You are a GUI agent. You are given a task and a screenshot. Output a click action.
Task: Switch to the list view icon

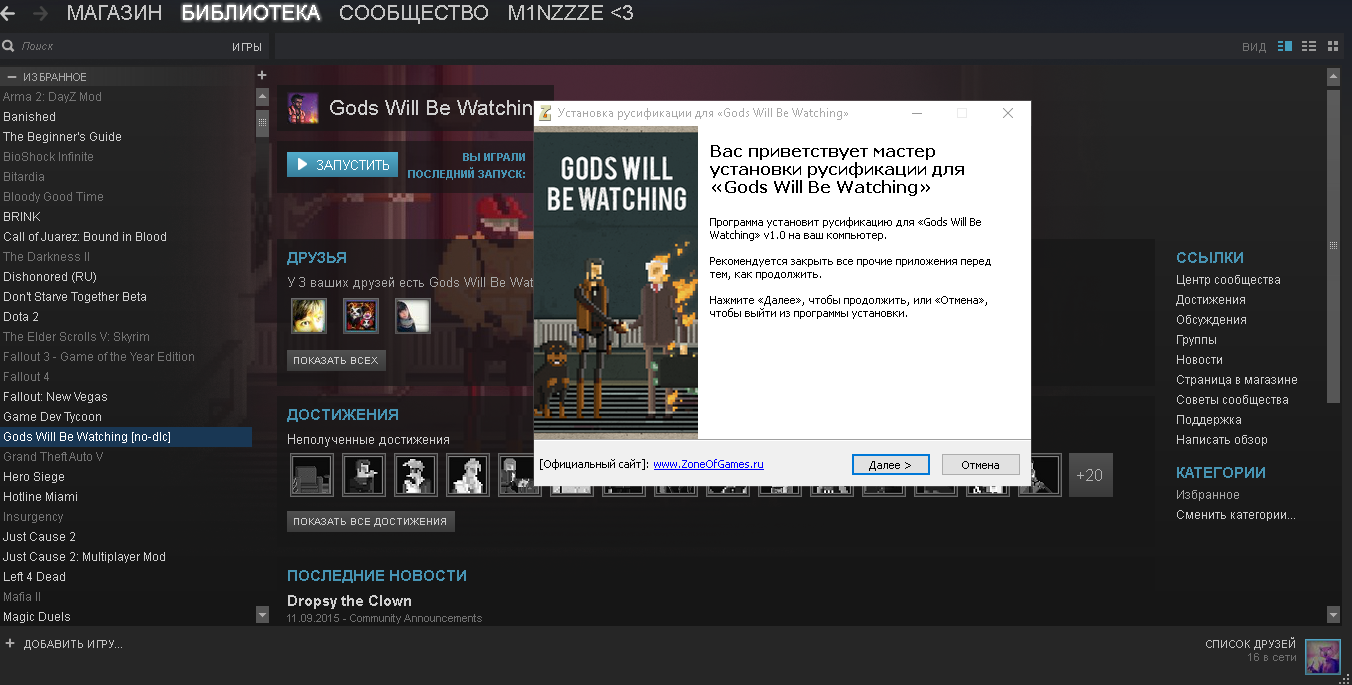pos(1309,46)
